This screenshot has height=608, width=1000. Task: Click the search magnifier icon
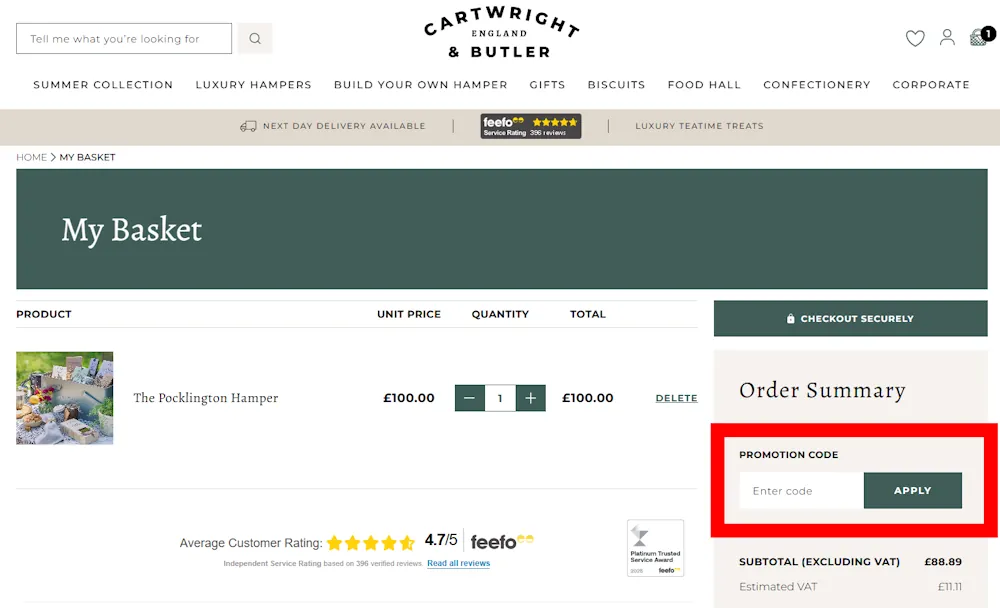(254, 38)
